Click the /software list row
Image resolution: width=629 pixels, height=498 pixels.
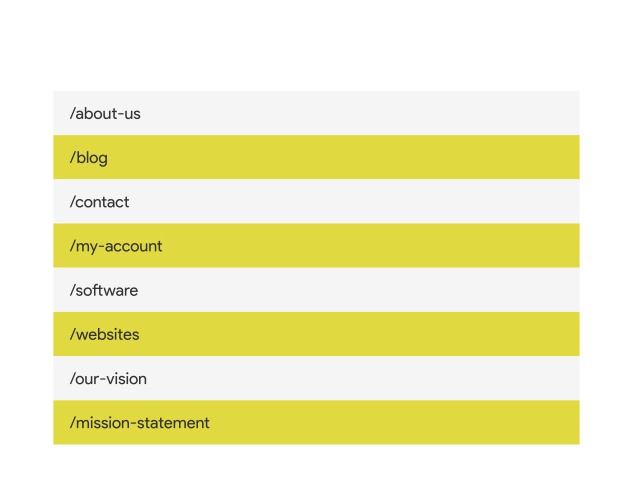click(x=316, y=290)
